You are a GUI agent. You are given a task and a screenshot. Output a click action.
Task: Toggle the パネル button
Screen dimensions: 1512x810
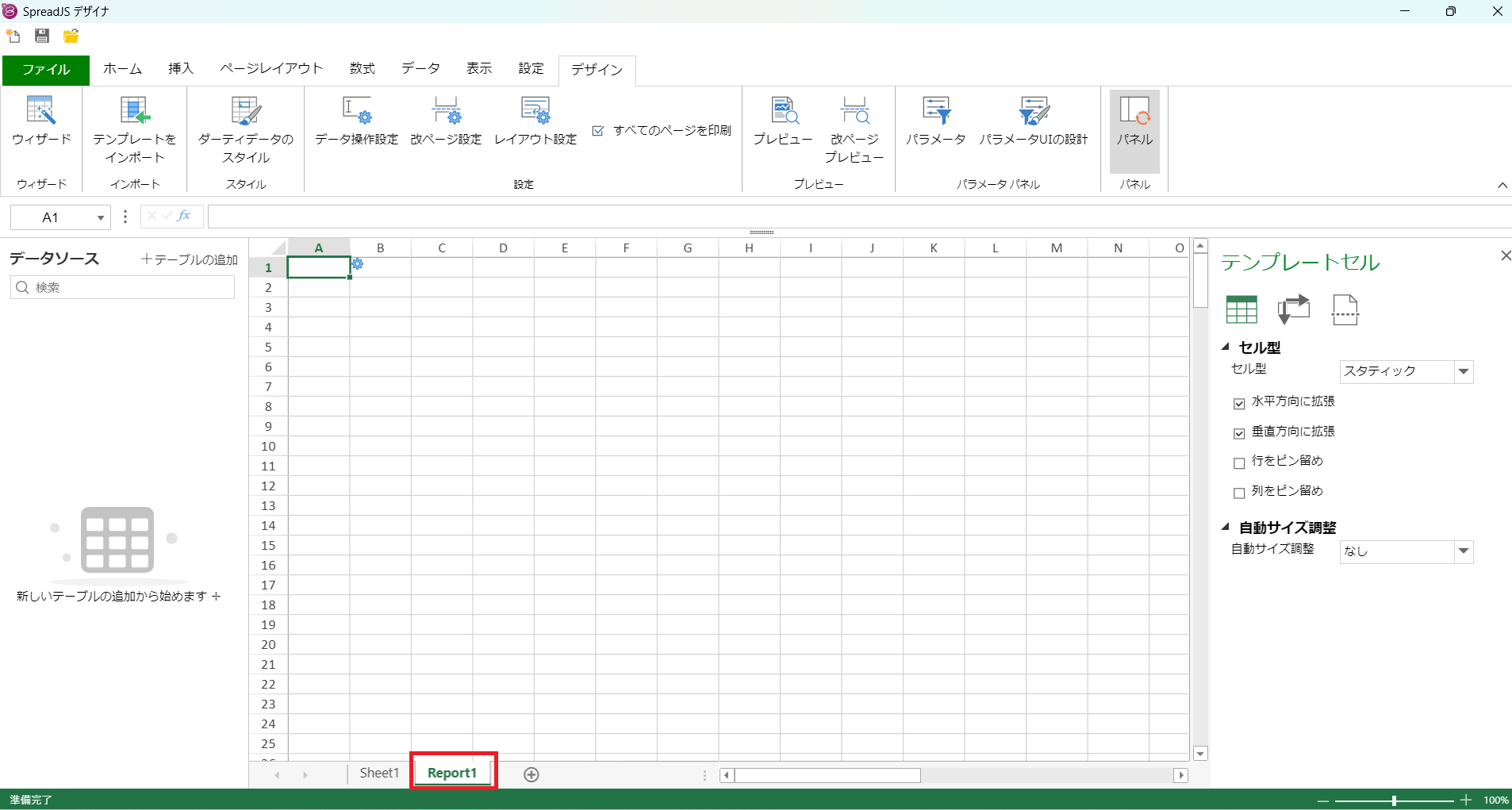(1134, 131)
